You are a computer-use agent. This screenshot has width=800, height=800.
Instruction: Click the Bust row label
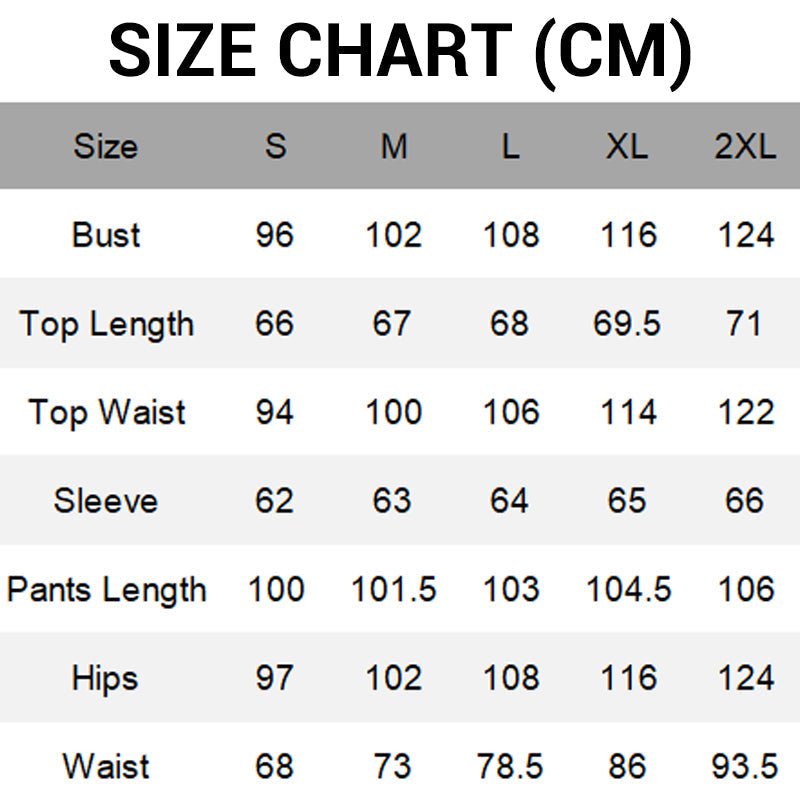(106, 235)
